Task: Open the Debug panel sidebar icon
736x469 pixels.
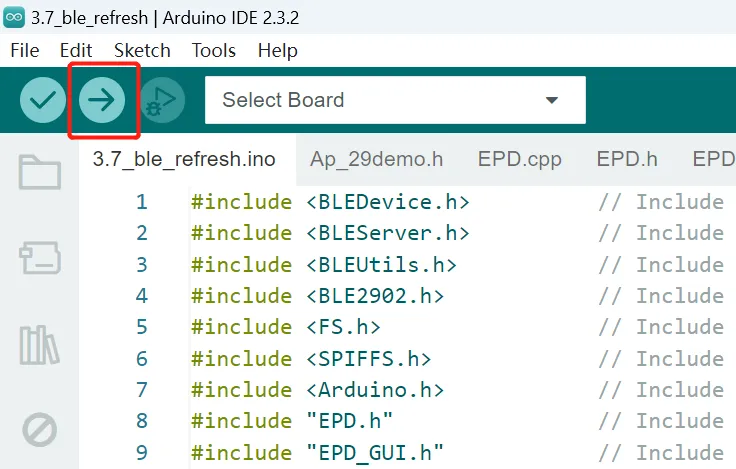Action: coord(40,430)
